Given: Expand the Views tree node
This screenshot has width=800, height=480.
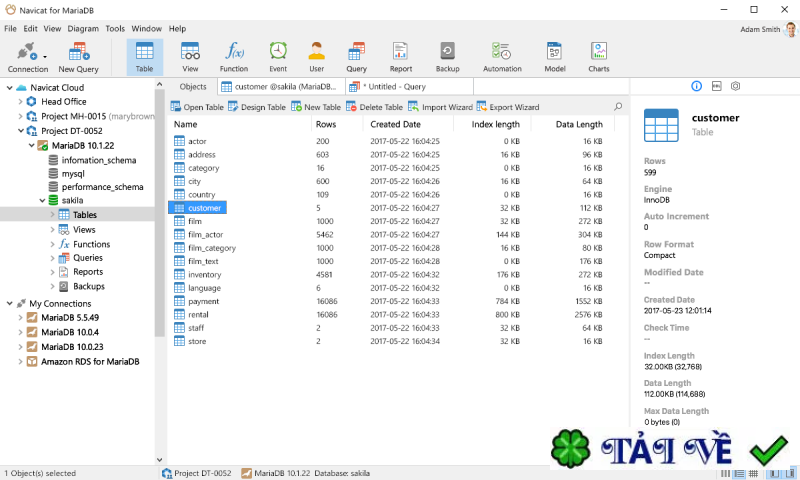Looking at the screenshot, I should pyautogui.click(x=52, y=230).
